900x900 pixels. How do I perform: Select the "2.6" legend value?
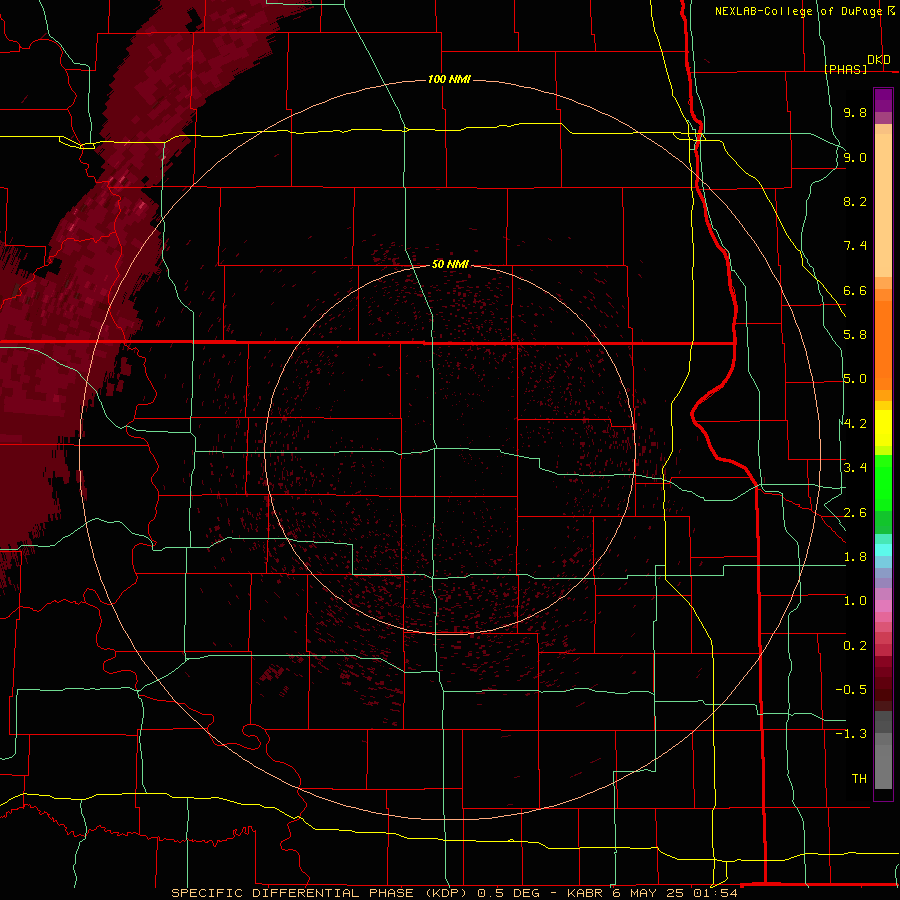pos(855,513)
